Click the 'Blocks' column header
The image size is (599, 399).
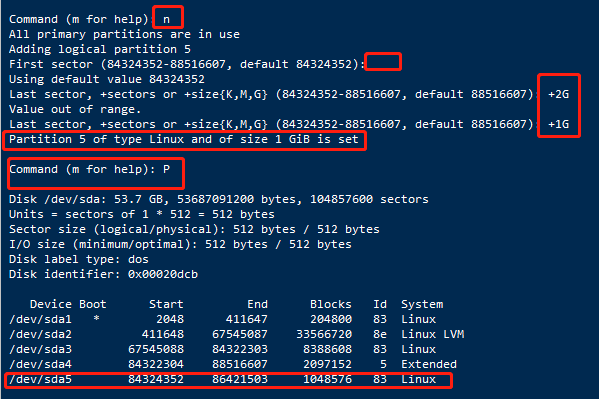click(331, 304)
